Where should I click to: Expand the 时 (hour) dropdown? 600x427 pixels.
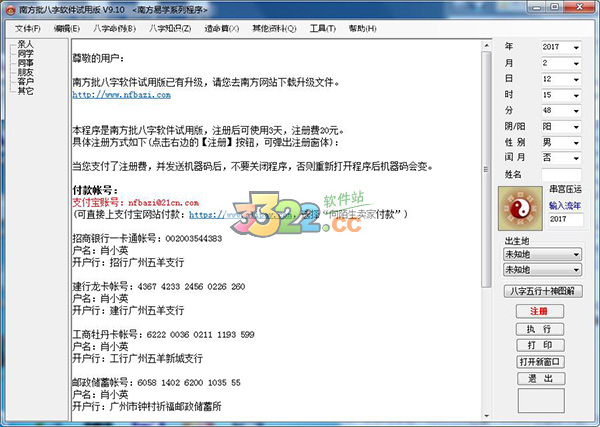(576, 95)
